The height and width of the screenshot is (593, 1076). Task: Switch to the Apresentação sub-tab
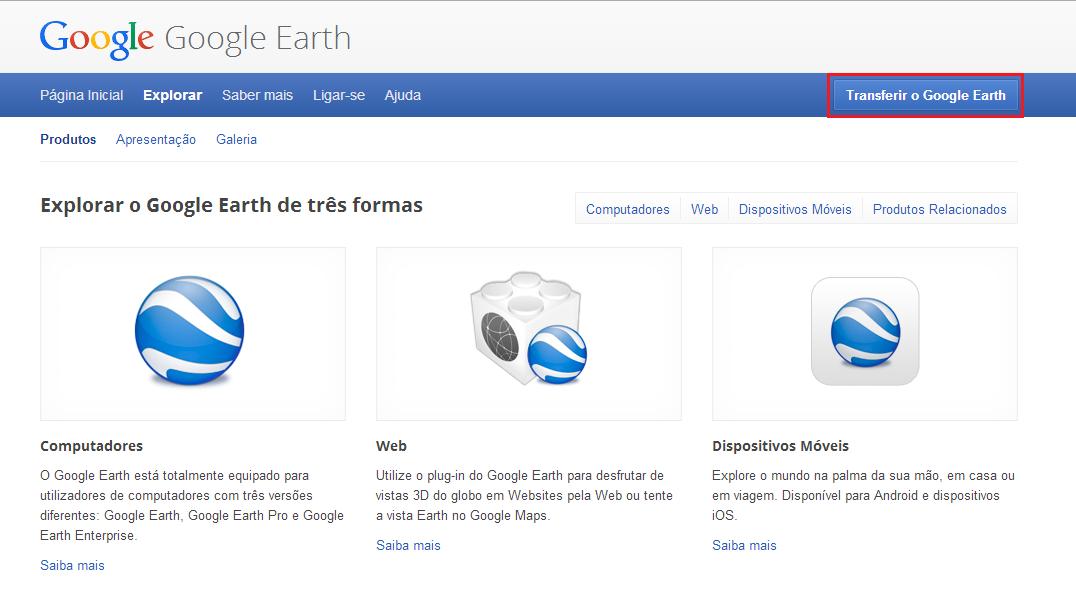156,140
